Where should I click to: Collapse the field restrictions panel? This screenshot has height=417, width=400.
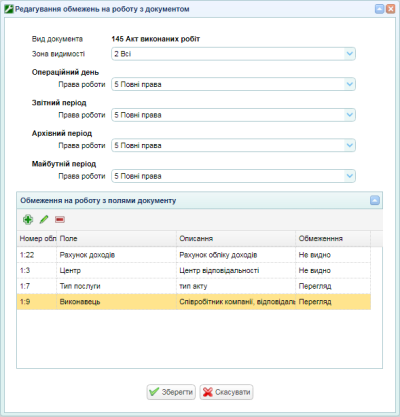(x=375, y=200)
